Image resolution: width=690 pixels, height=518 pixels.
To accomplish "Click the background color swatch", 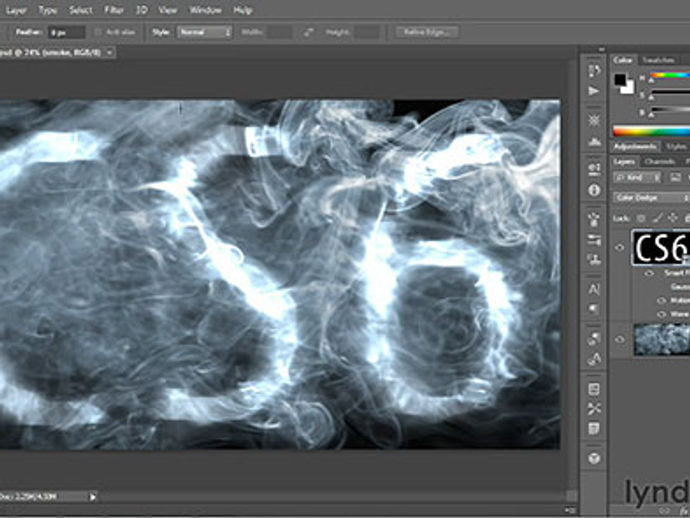I will tap(628, 88).
